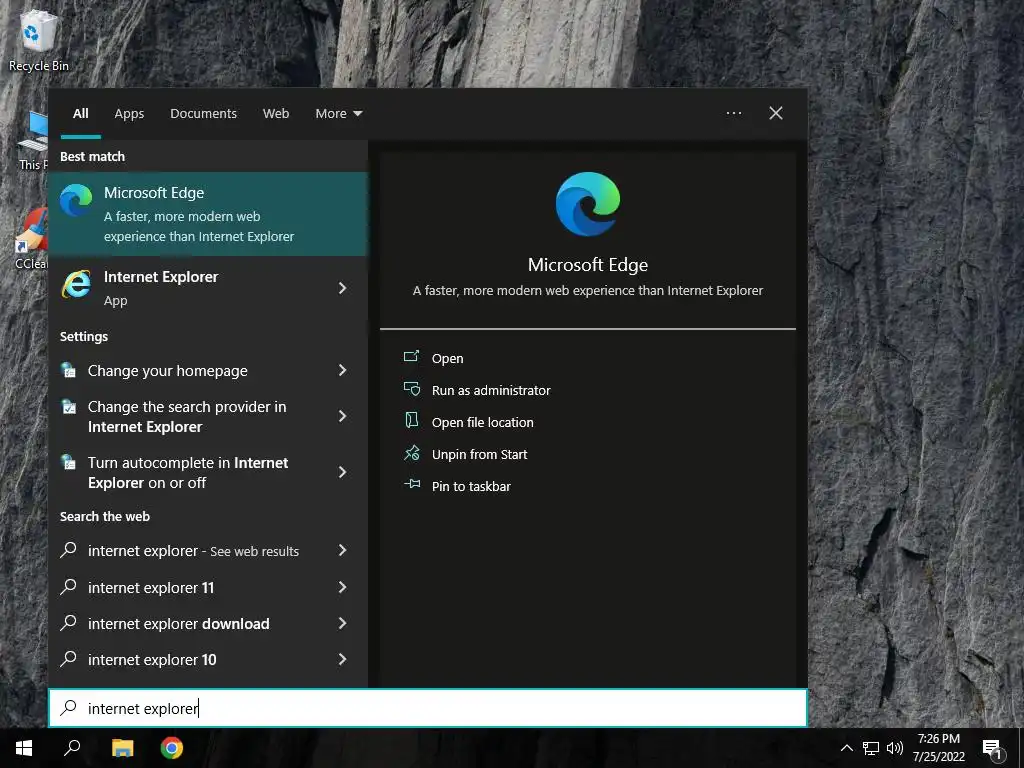Choose Open file location for Edge
The width and height of the screenshot is (1024, 768).
pos(483,423)
